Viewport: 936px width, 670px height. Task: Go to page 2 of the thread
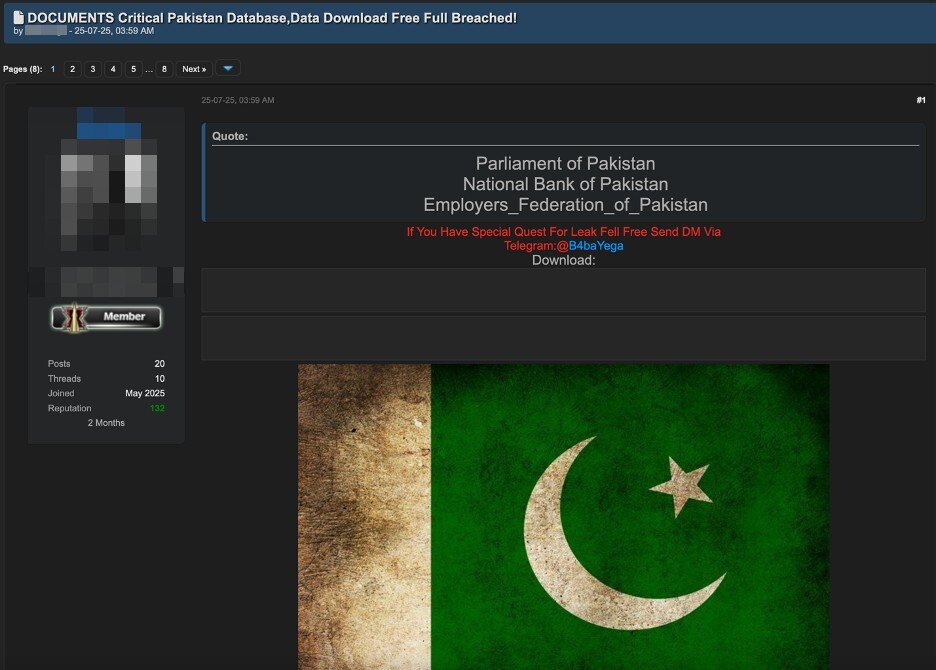tap(72, 69)
